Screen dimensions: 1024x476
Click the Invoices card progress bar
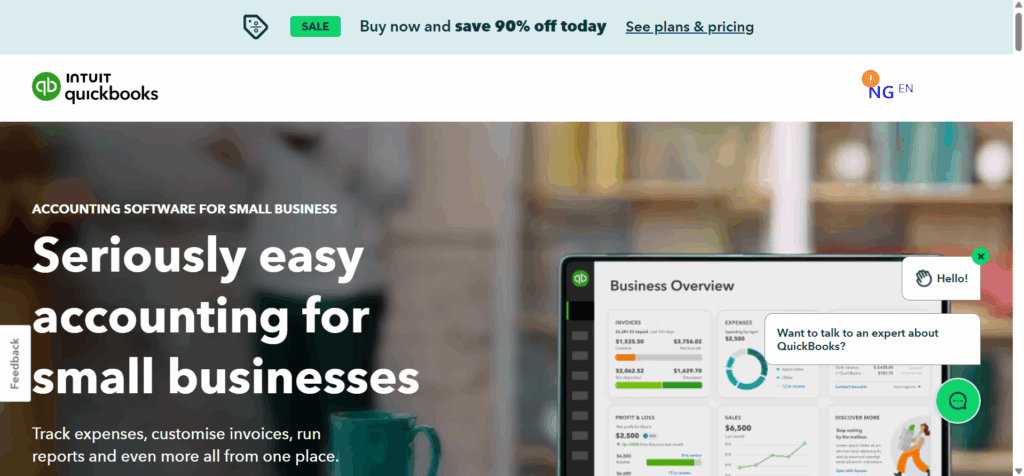[x=658, y=358]
